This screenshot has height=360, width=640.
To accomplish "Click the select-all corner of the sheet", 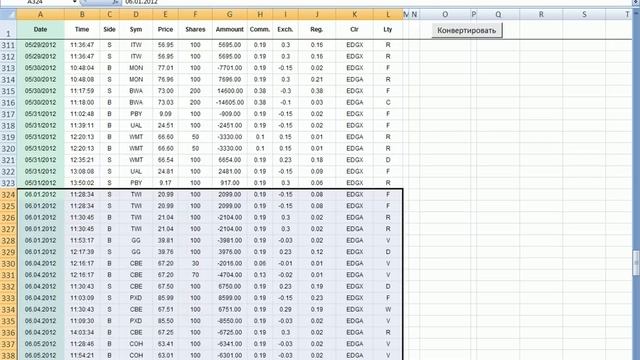I will point(8,15).
